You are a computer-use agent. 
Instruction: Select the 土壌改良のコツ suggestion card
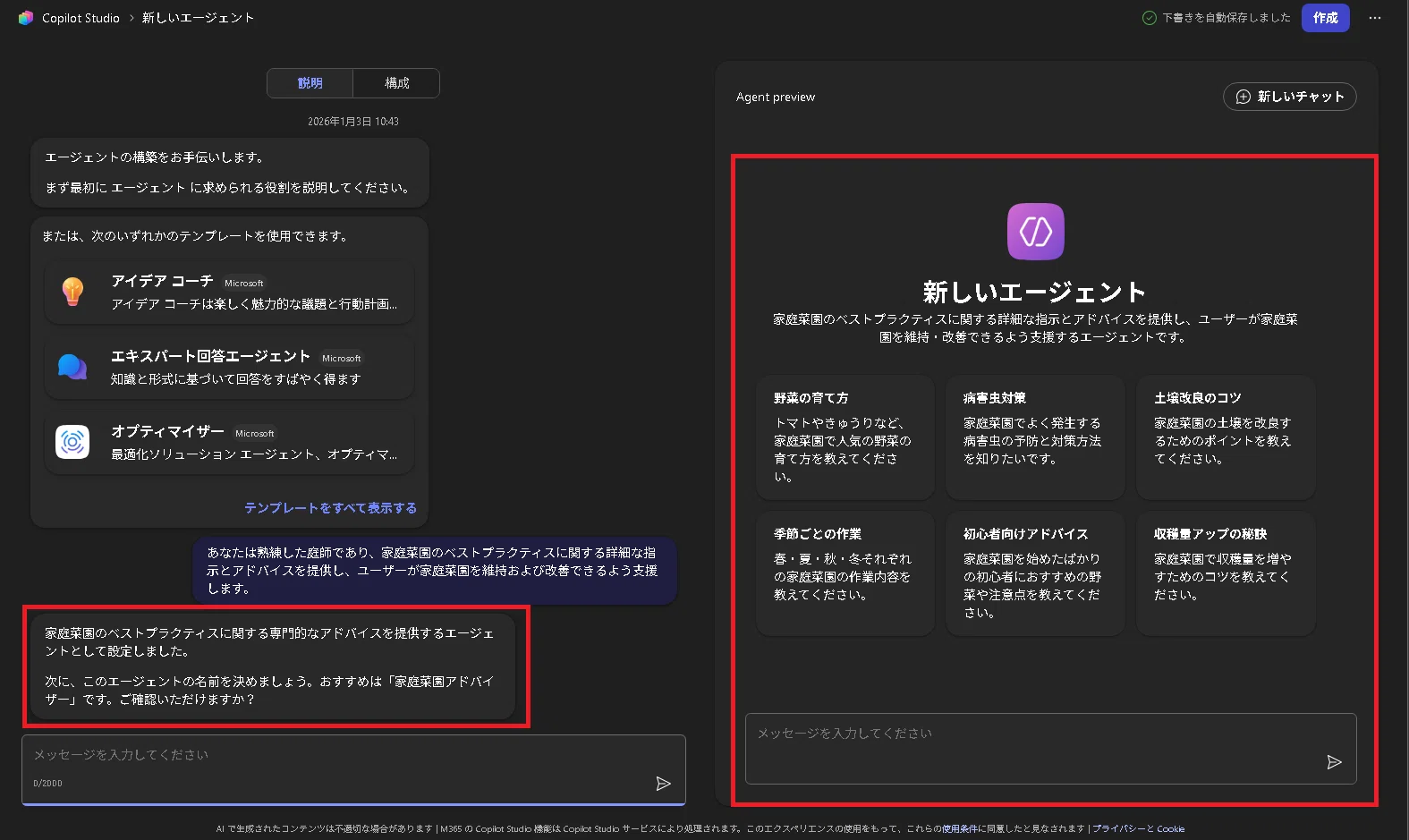[x=1226, y=437]
